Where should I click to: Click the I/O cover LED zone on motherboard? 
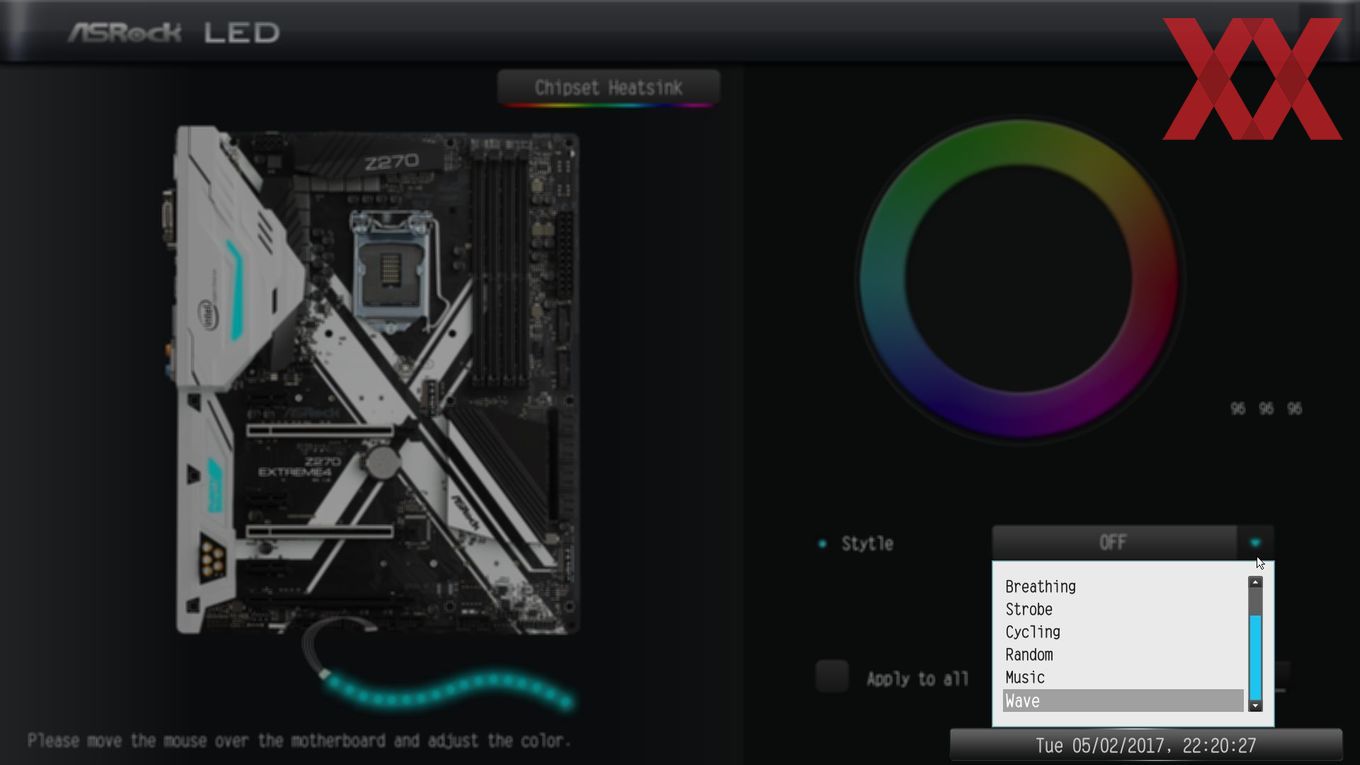(236, 289)
